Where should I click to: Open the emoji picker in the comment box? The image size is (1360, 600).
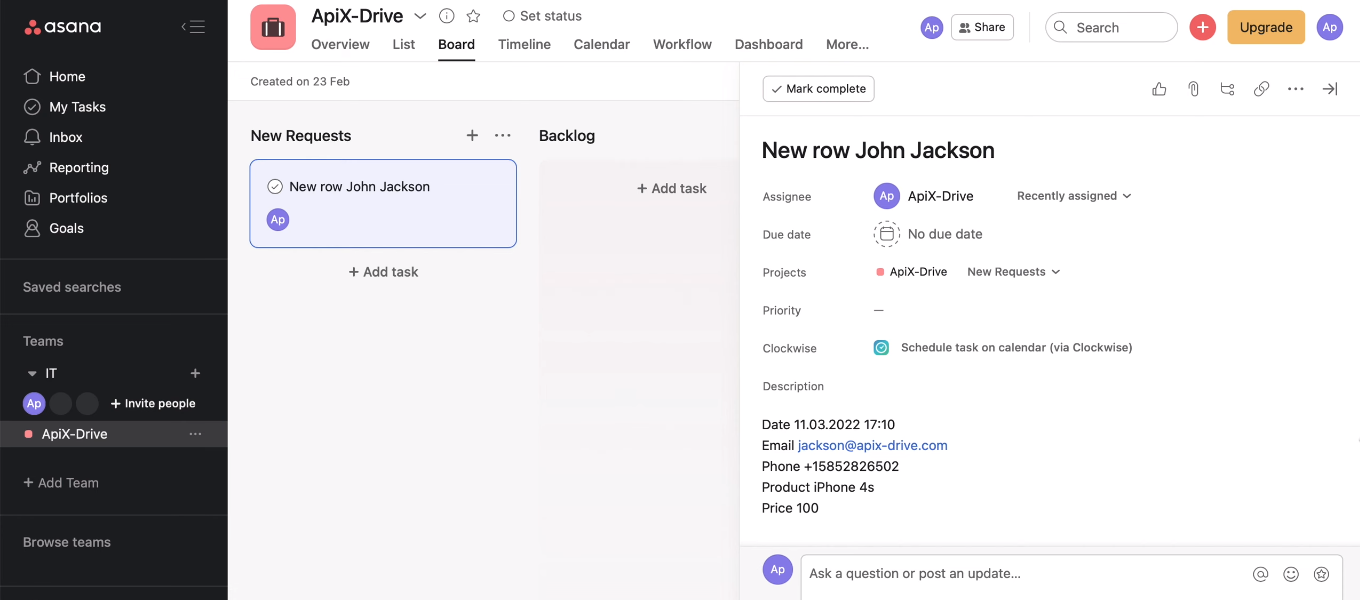pyautogui.click(x=1291, y=574)
